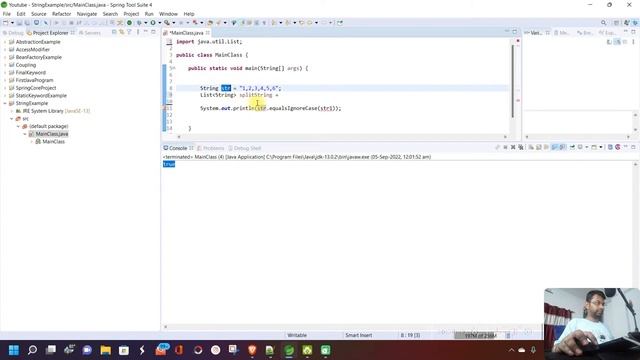Image resolution: width=640 pixels, height=360 pixels.
Task: Collapse the src folder node
Action: click(12, 119)
